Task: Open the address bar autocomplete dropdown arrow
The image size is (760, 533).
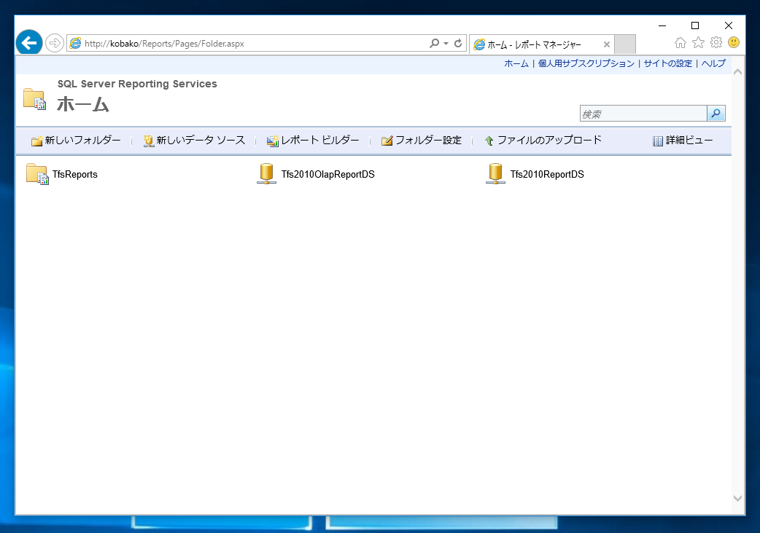Action: click(446, 44)
